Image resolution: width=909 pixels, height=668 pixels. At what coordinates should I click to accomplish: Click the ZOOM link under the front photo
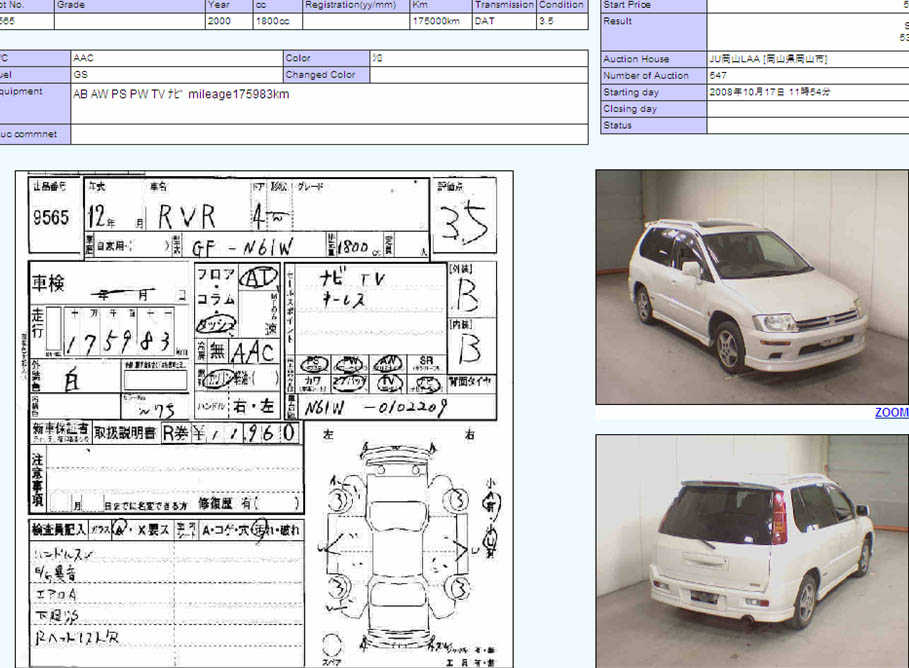pyautogui.click(x=892, y=412)
